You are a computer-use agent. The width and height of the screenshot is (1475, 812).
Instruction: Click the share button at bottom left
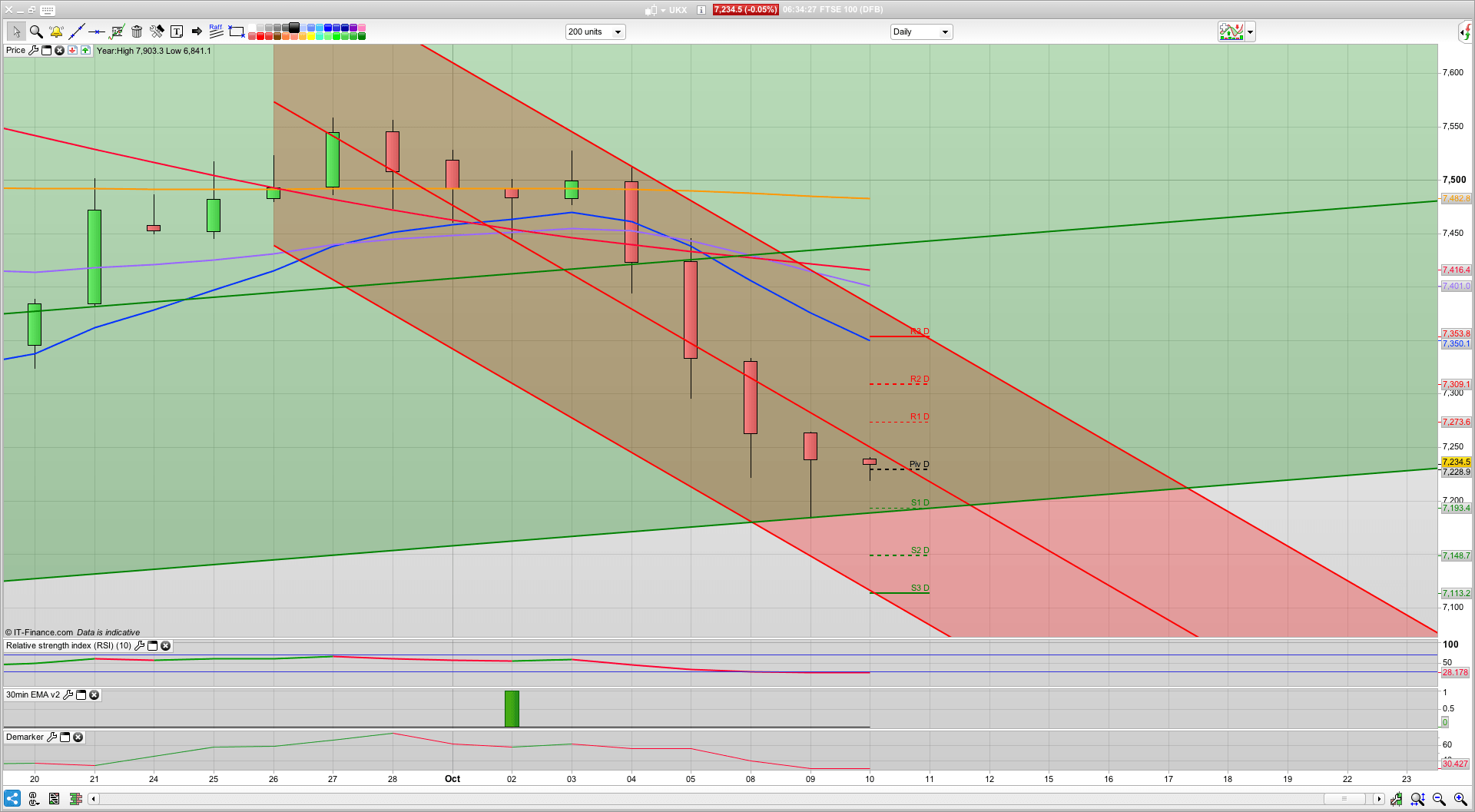(x=12, y=799)
